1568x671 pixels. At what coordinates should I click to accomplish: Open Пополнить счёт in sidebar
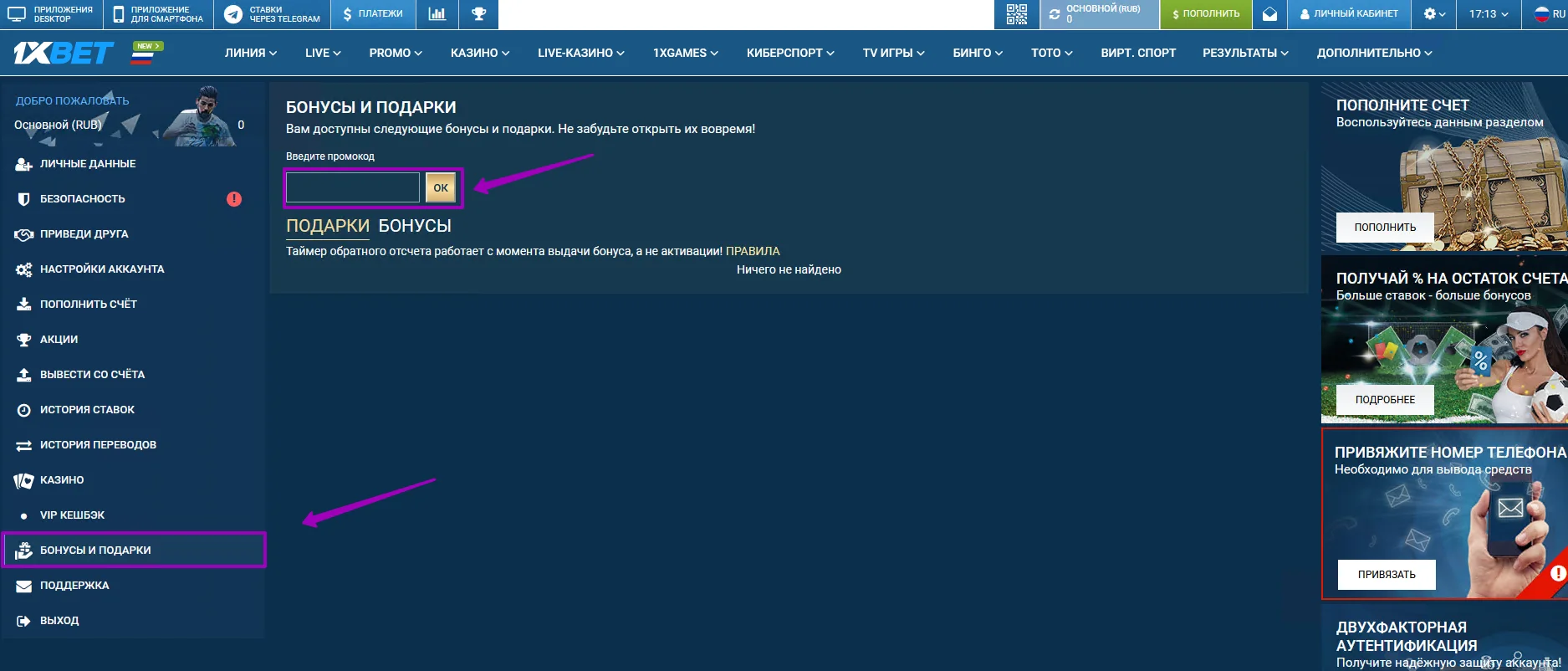point(133,305)
